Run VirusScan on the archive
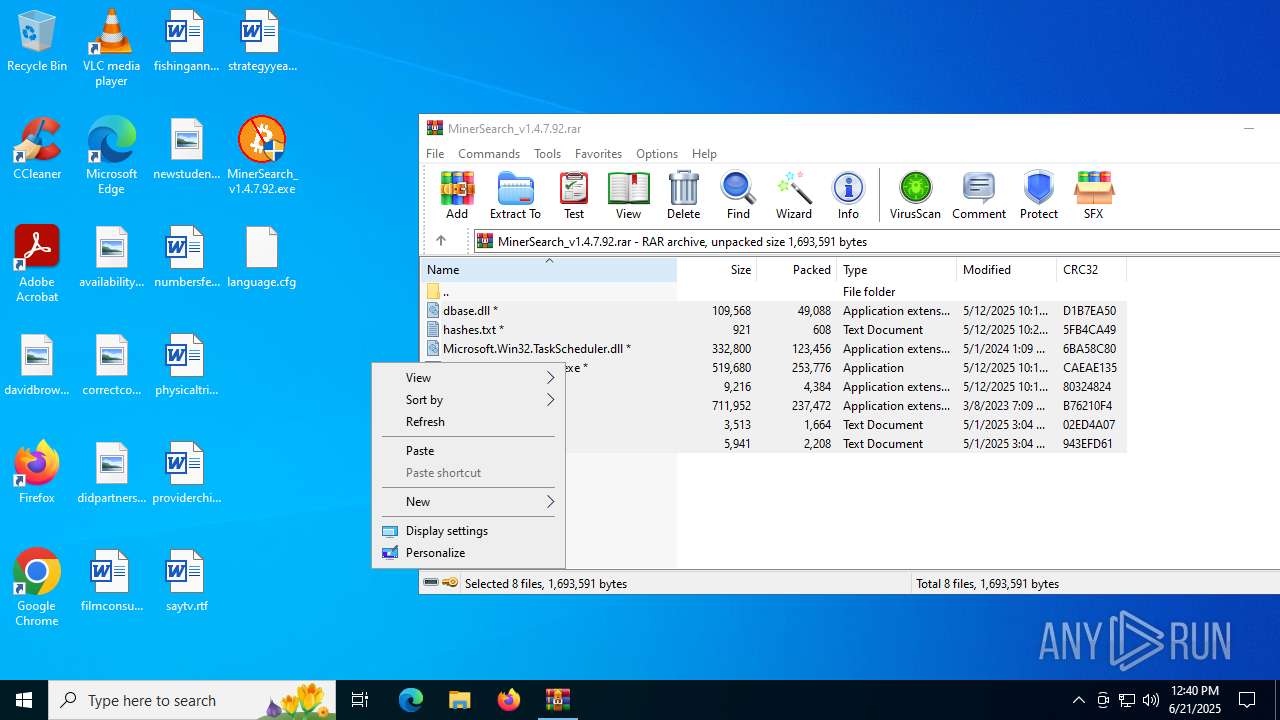1280x720 pixels. point(915,195)
